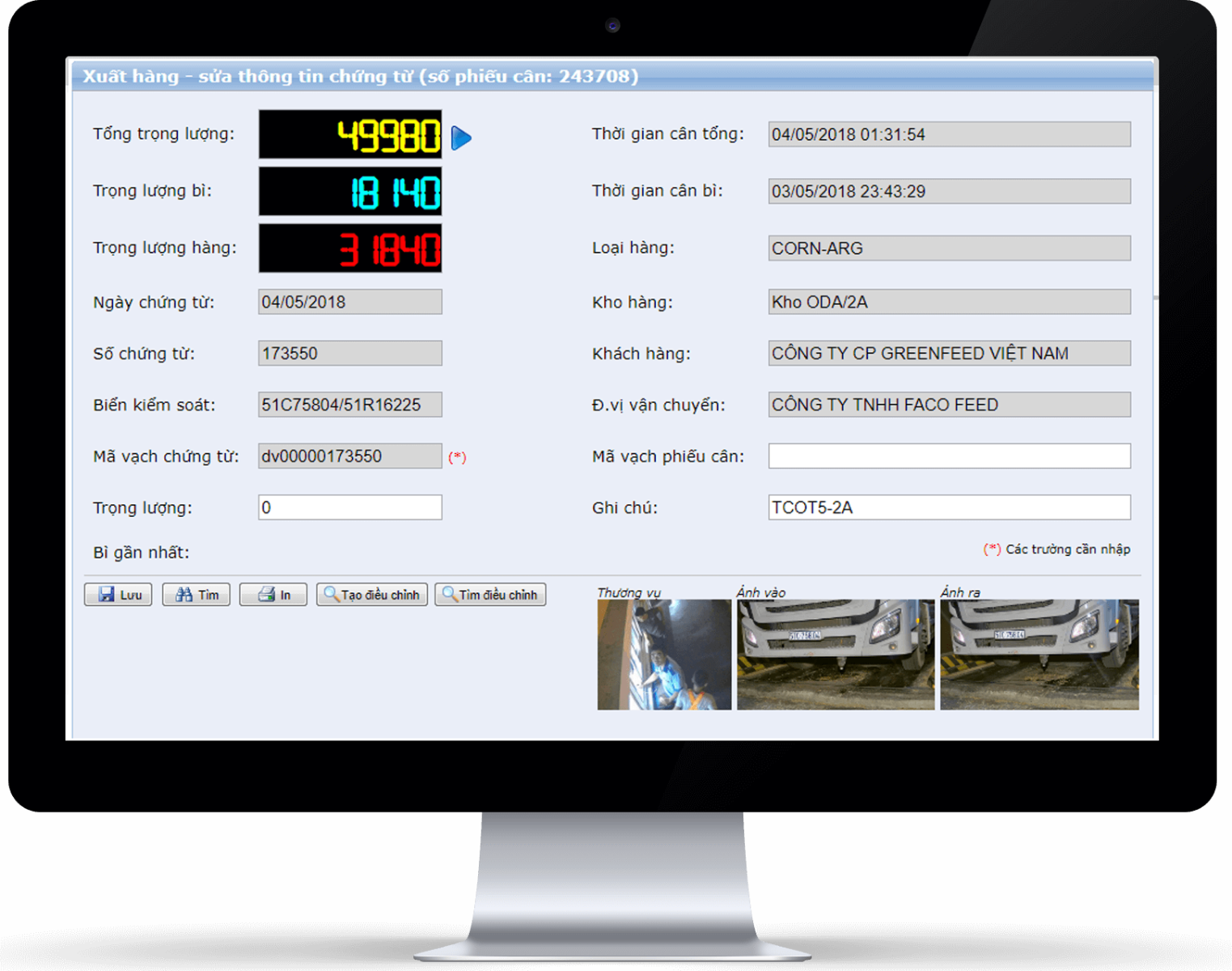Select the Ngày chứng từ date field
Viewport: 1232px width, 971px height.
click(349, 302)
